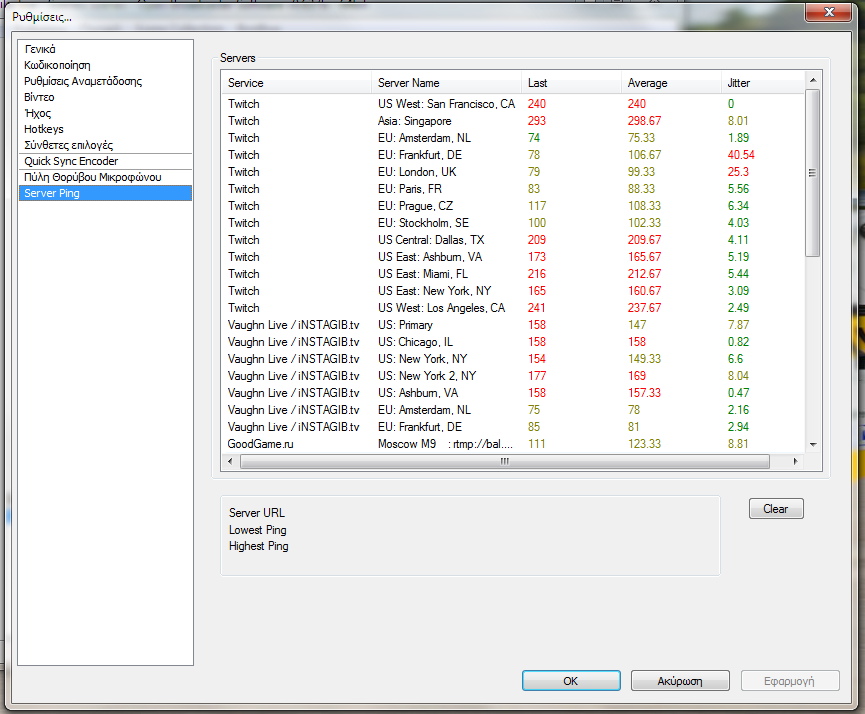Select the EU: Prague, CZ server row

pos(513,206)
